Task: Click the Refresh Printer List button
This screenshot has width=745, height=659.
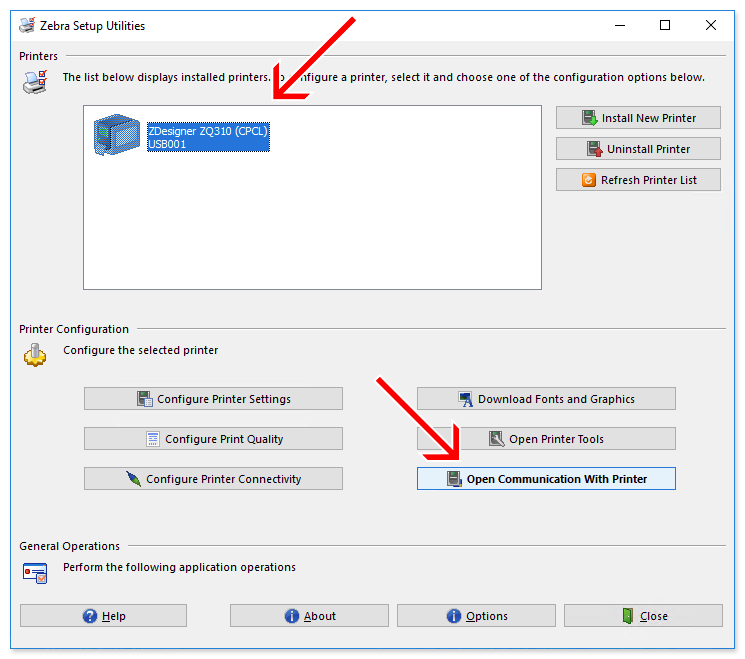Action: (x=638, y=180)
